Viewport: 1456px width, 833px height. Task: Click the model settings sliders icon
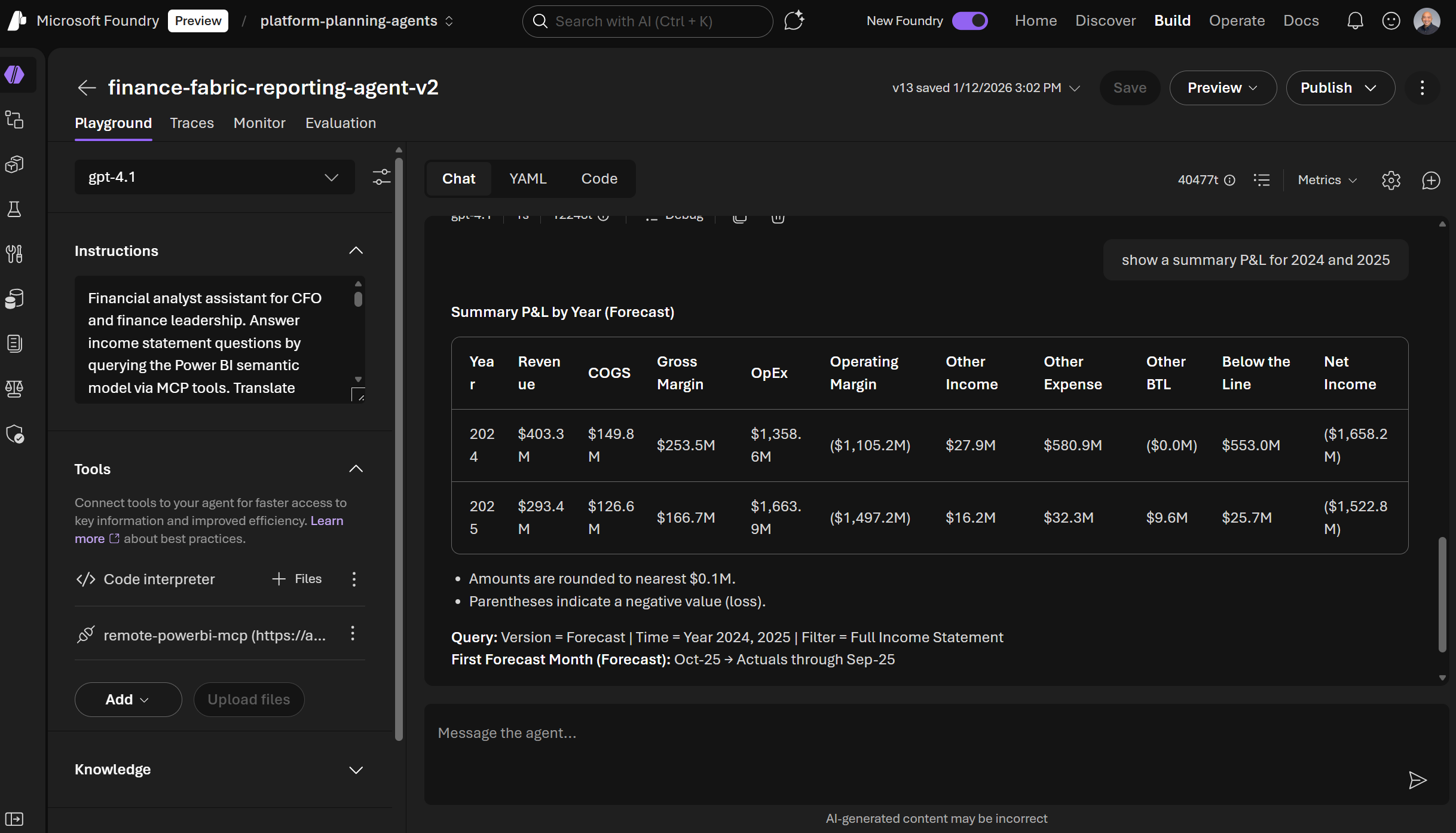381,177
